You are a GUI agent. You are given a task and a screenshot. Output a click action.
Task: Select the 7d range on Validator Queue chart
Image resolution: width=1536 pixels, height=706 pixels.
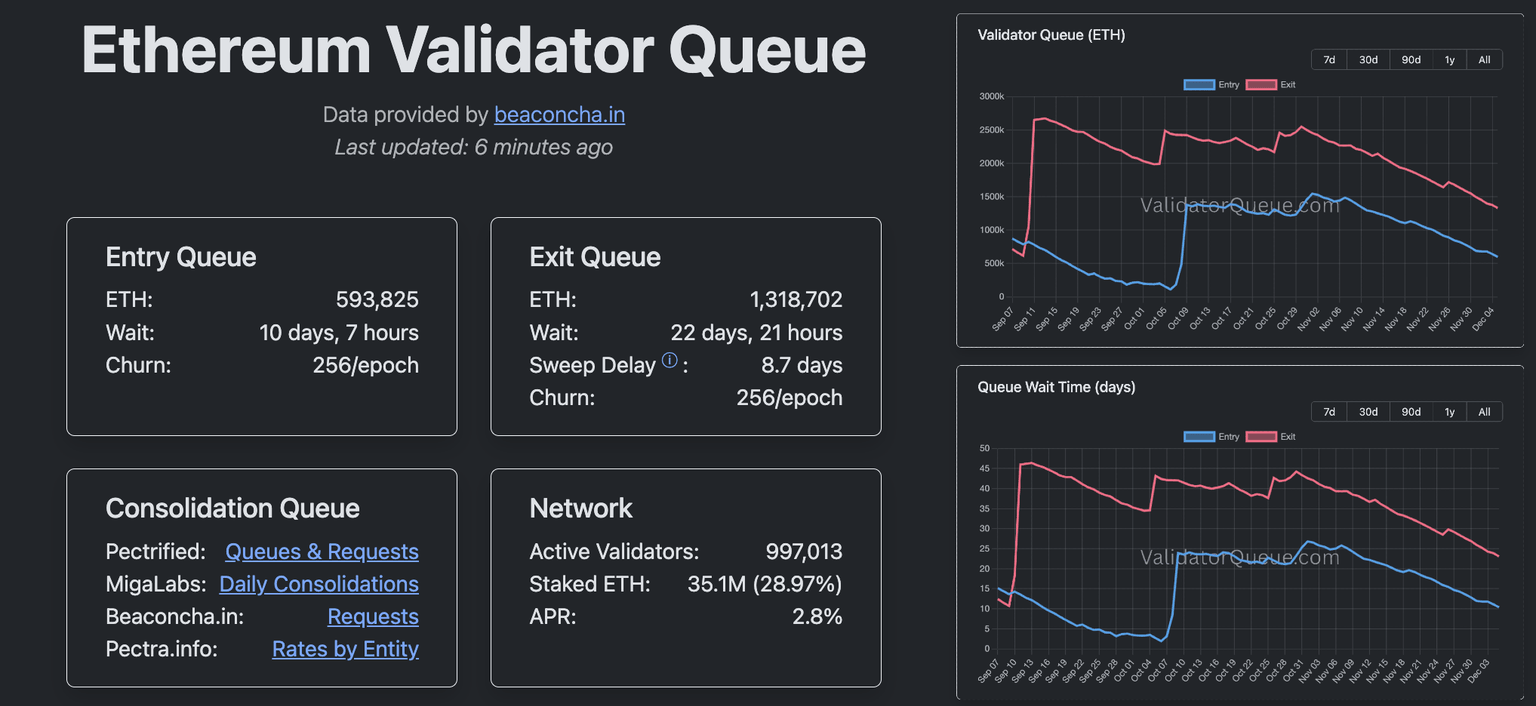pyautogui.click(x=1328, y=59)
